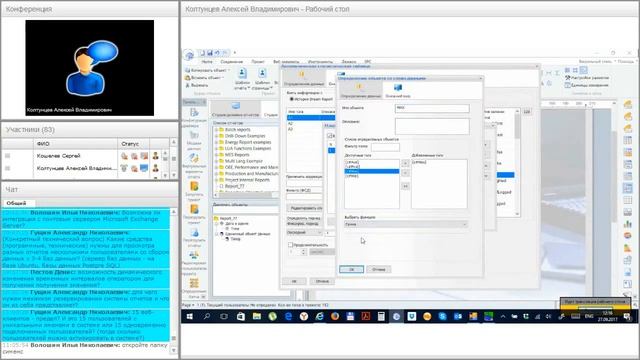Select История Dream Report radio button
This screenshot has width=640, height=360.
click(x=291, y=99)
